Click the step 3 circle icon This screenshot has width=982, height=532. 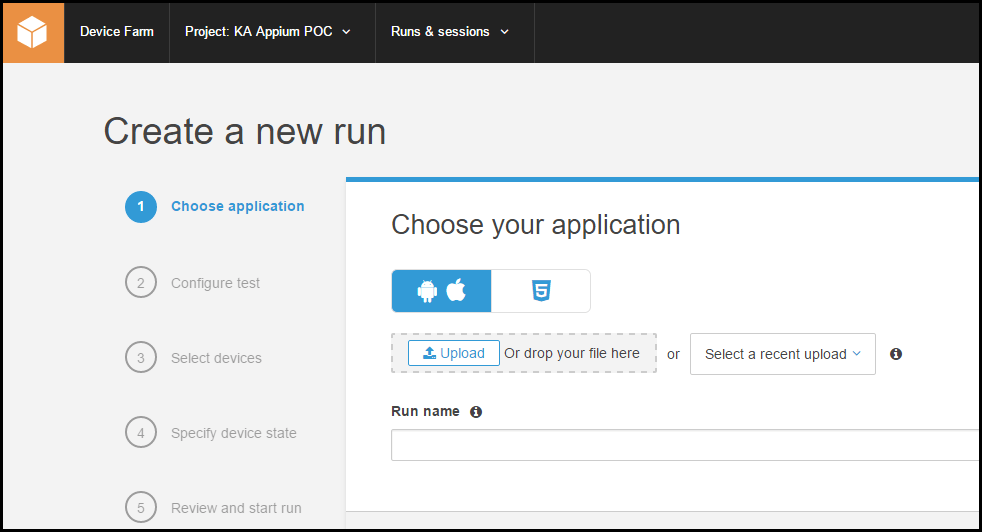pos(141,358)
